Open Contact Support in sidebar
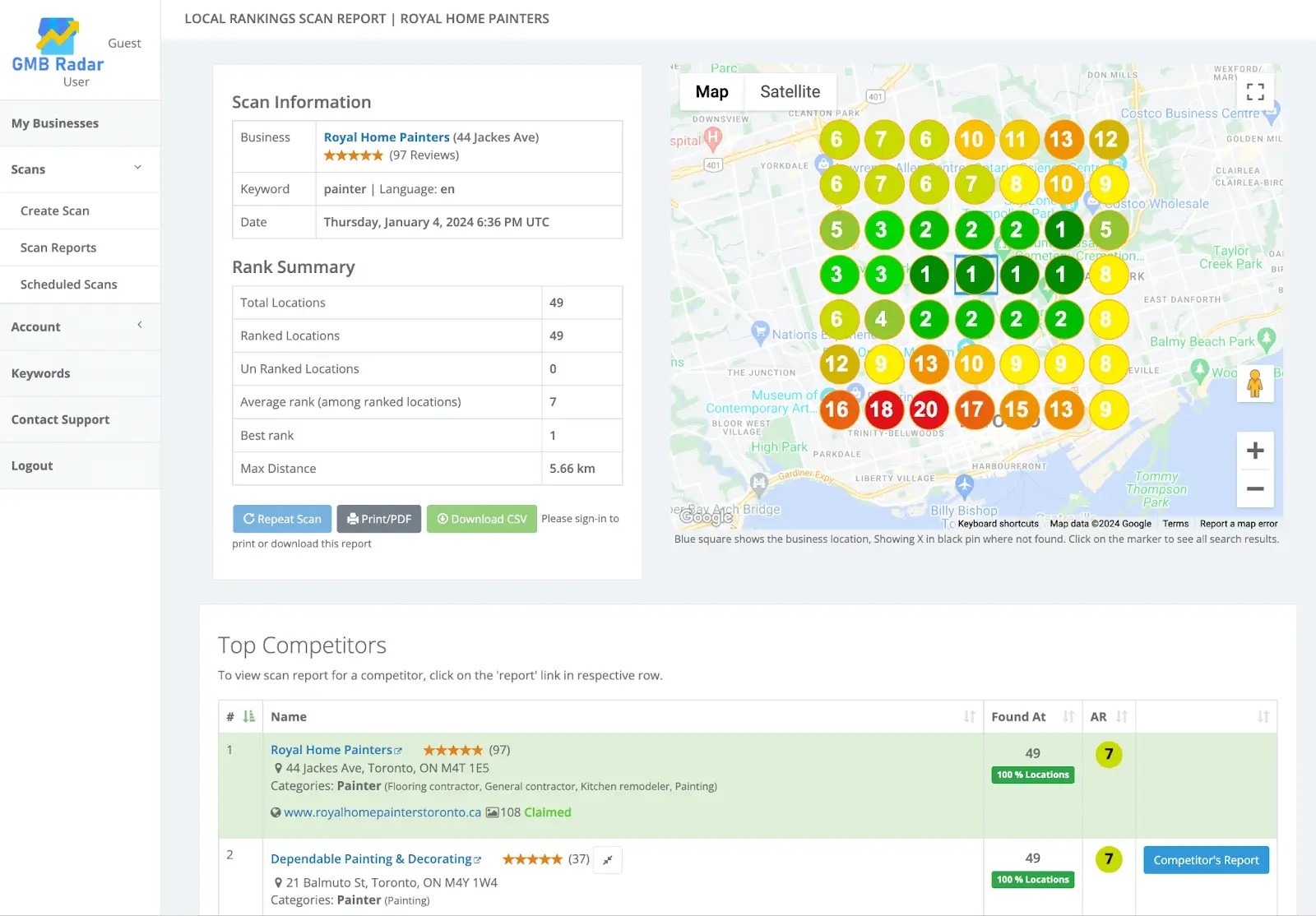Screen dimensions: 1316x916 80,419
